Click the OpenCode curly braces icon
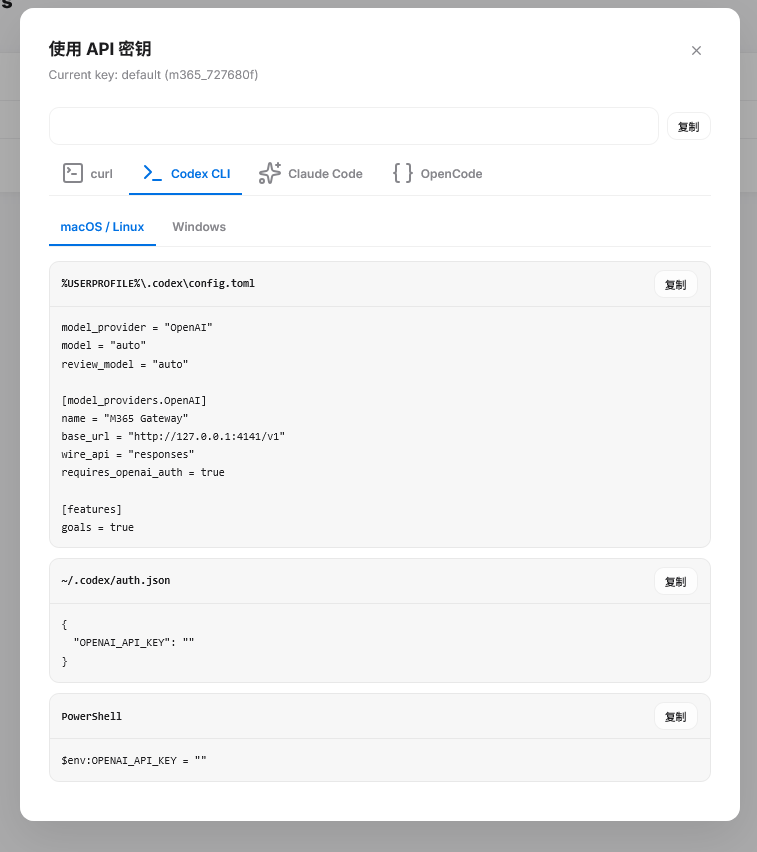Viewport: 757px width, 852px height. [x=403, y=173]
